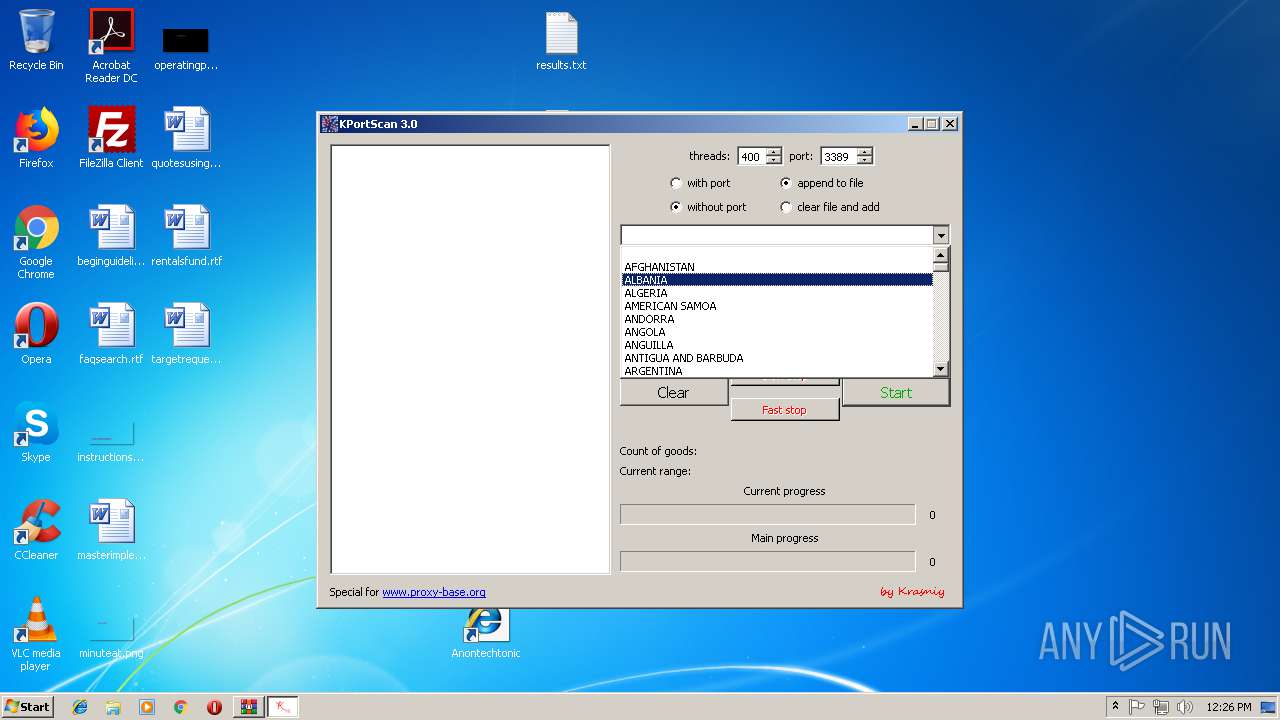
Task: Increase port spinner value
Action: 865,152
